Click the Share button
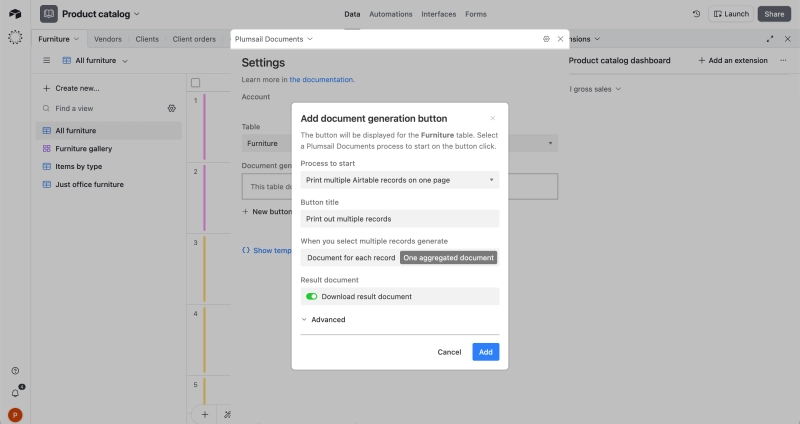 click(x=774, y=14)
